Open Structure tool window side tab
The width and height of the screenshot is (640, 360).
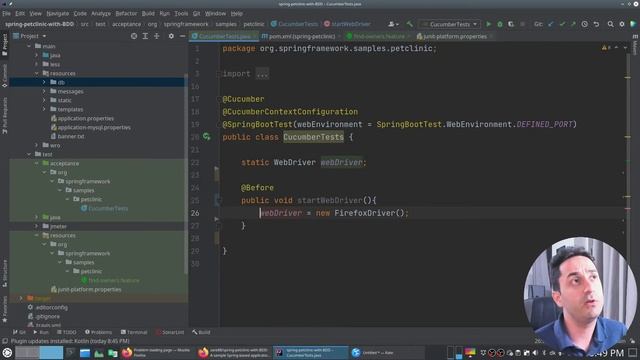point(4,273)
